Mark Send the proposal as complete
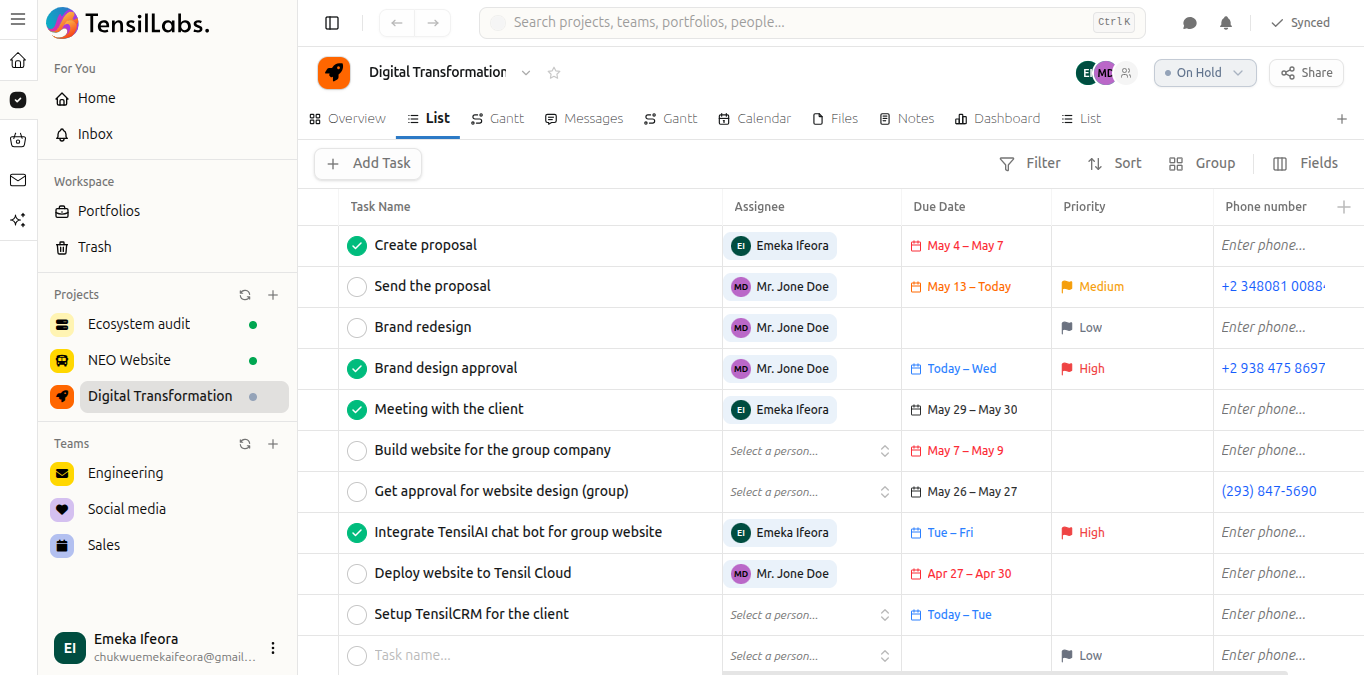The width and height of the screenshot is (1364, 675). 357,287
